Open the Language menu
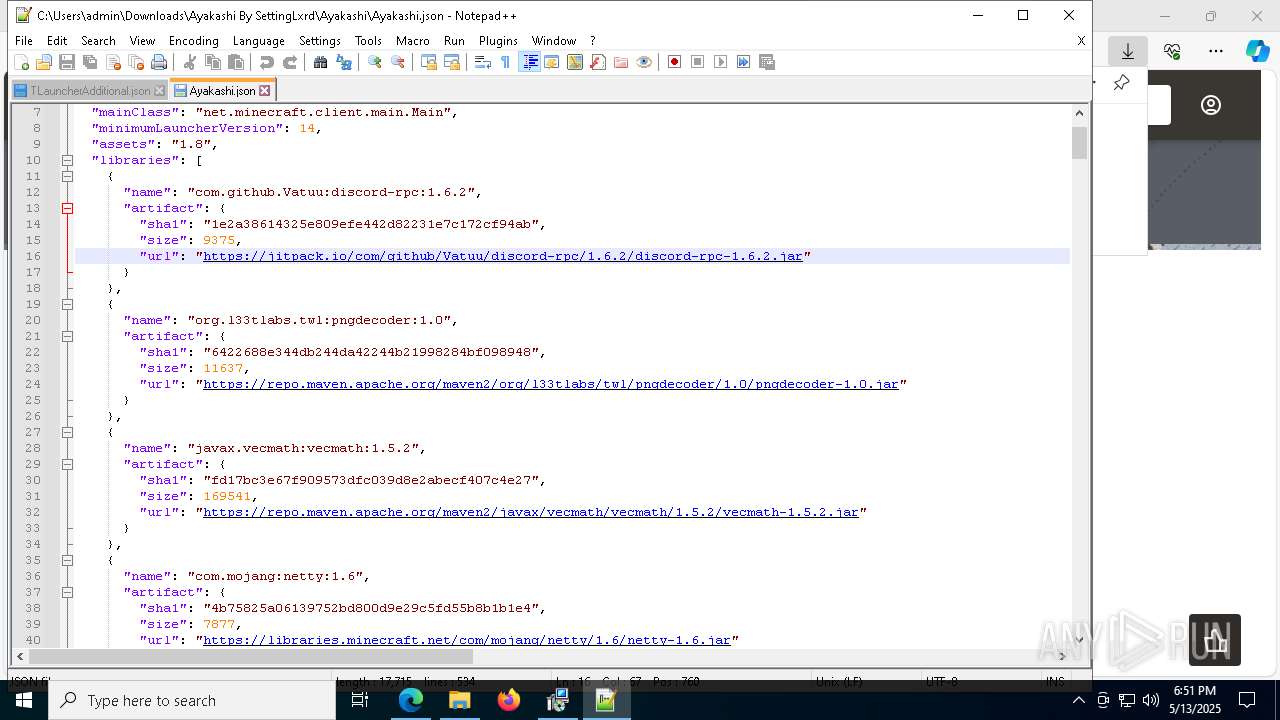Image resolution: width=1280 pixels, height=720 pixels. [258, 41]
